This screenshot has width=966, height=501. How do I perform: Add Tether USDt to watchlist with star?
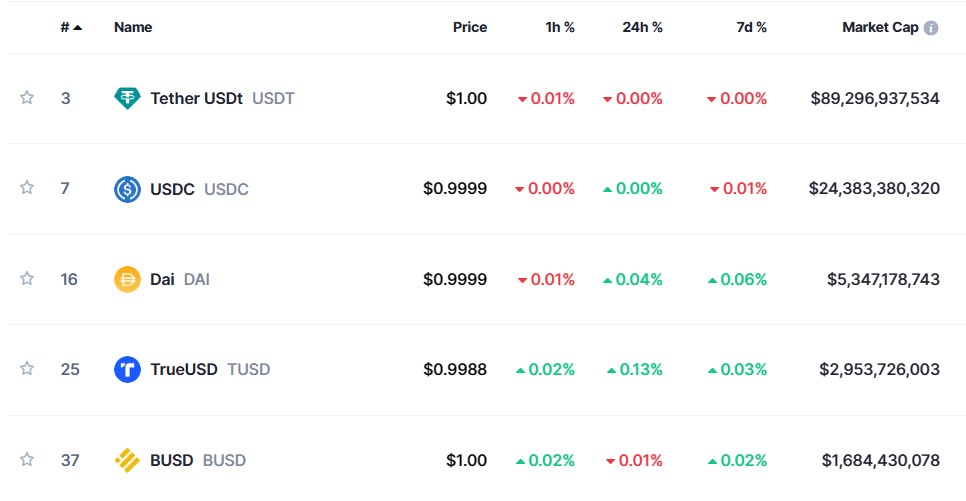[x=26, y=97]
